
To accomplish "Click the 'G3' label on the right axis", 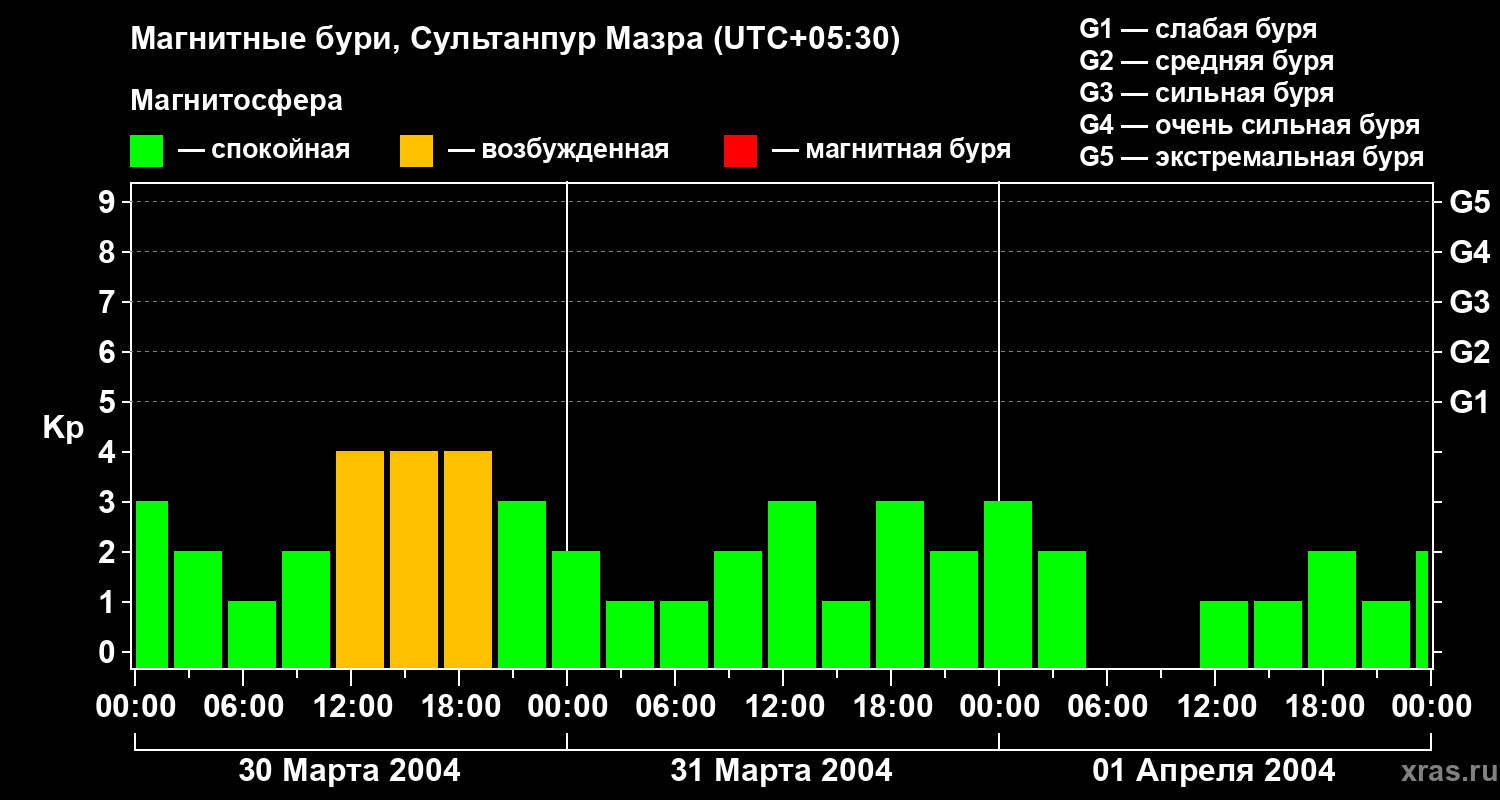I will coord(1470,302).
